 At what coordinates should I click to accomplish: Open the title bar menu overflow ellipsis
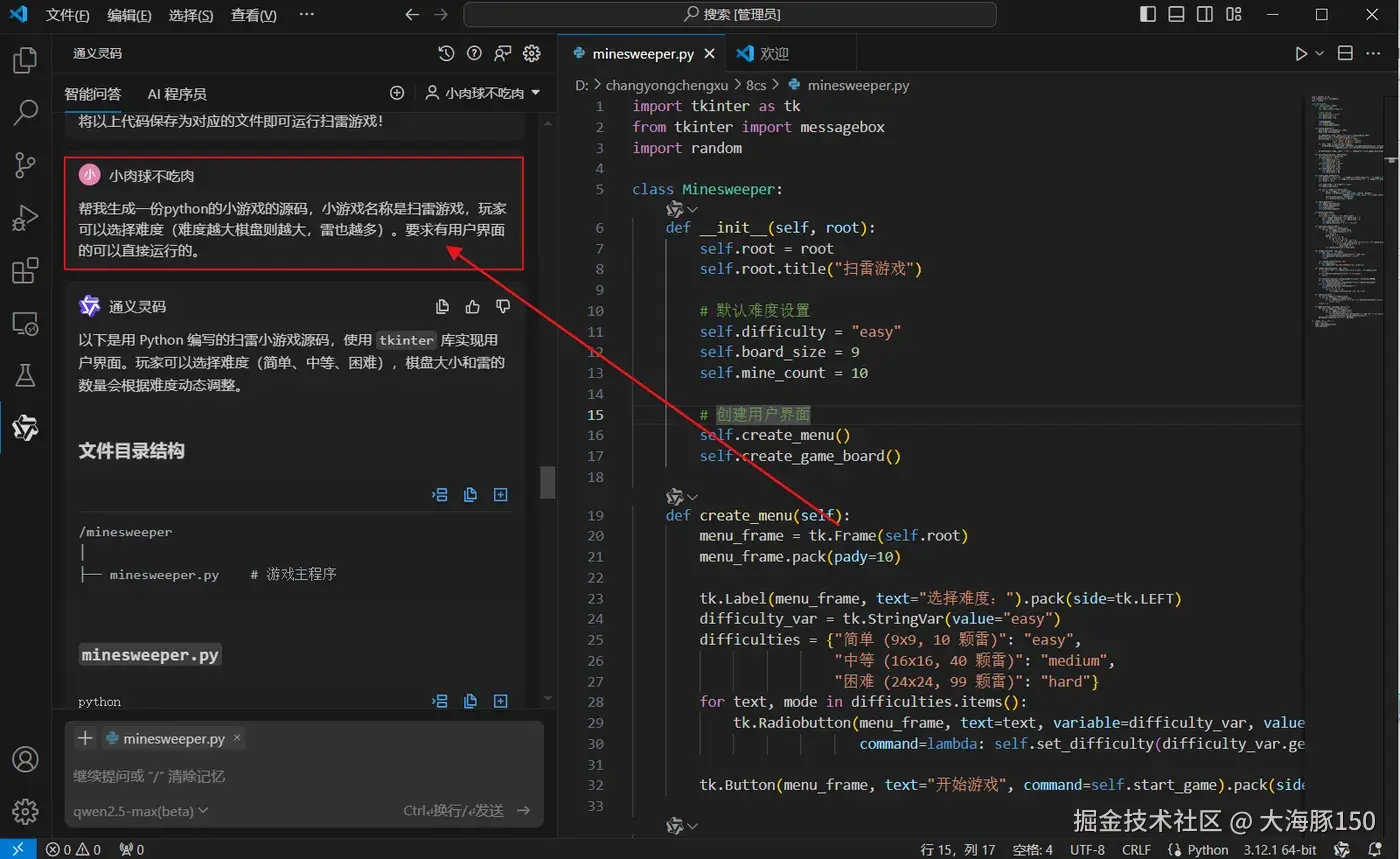click(x=306, y=14)
